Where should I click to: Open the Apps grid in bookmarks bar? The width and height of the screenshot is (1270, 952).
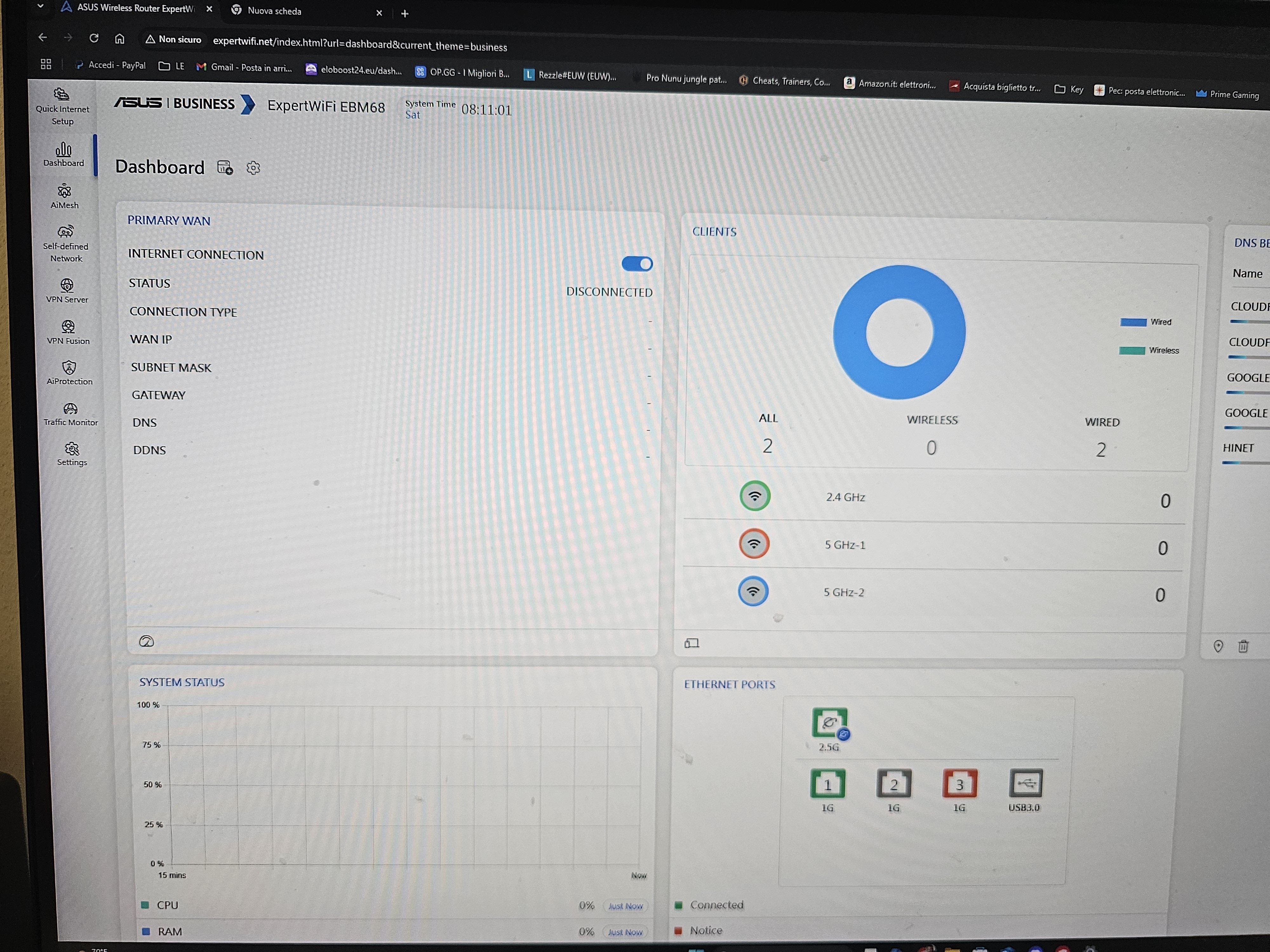coord(46,64)
